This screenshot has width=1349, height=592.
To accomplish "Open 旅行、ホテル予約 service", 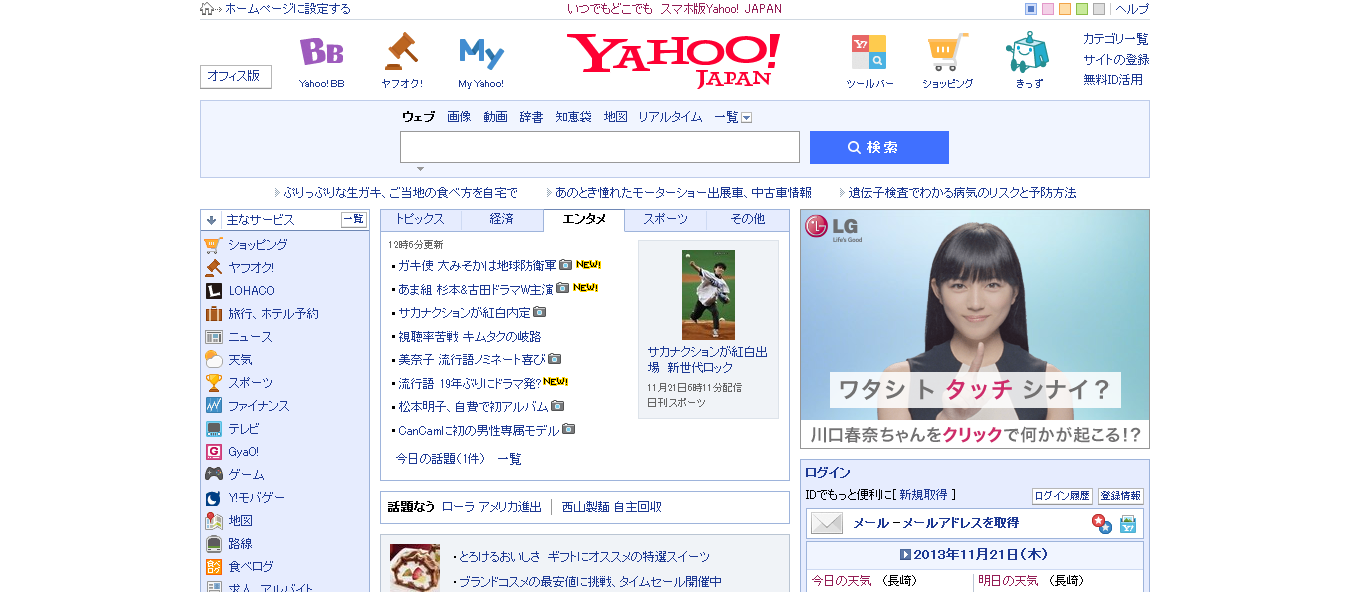I will point(273,313).
